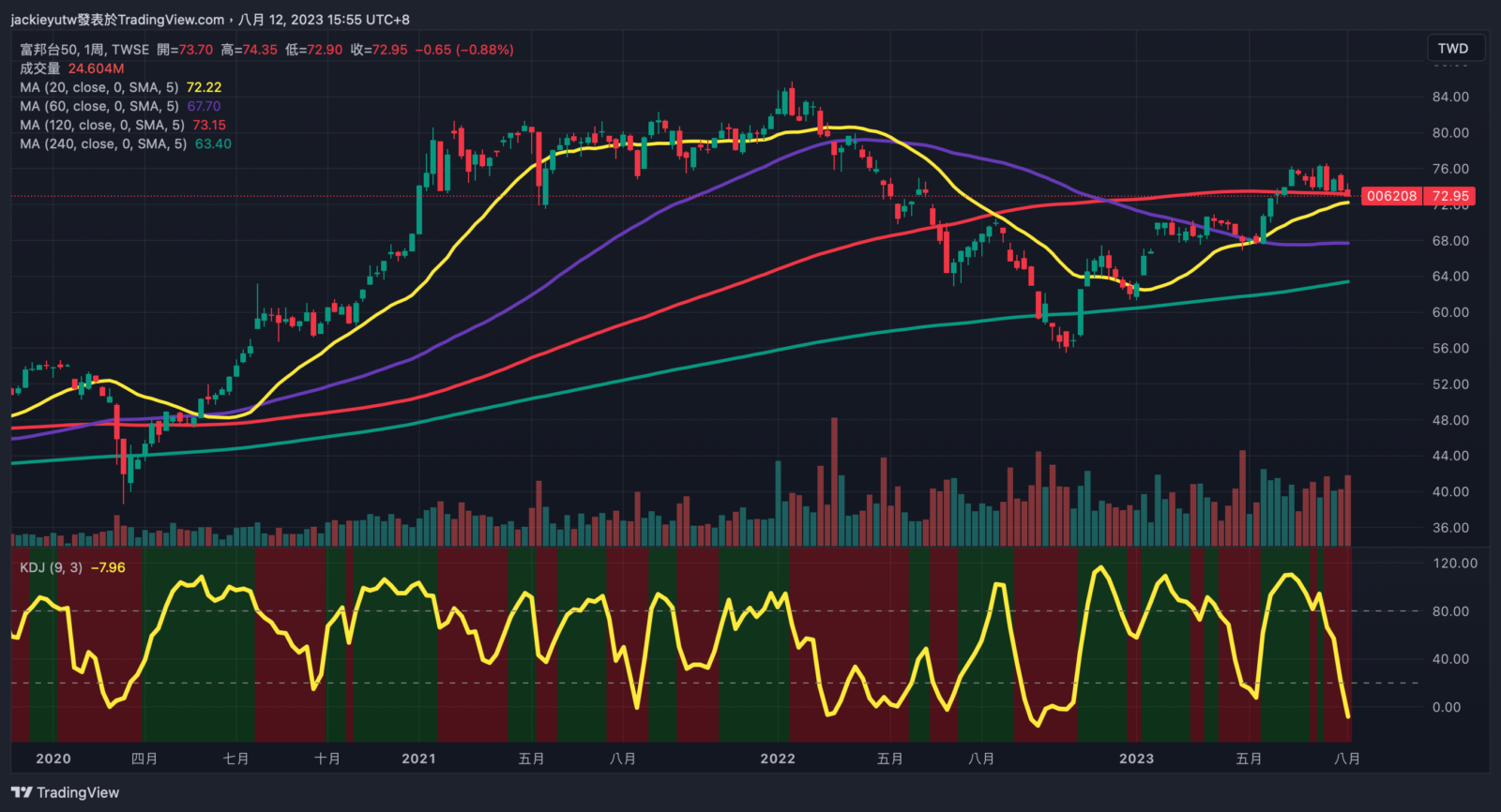
Task: Open the TWD currency selector
Action: click(1452, 49)
